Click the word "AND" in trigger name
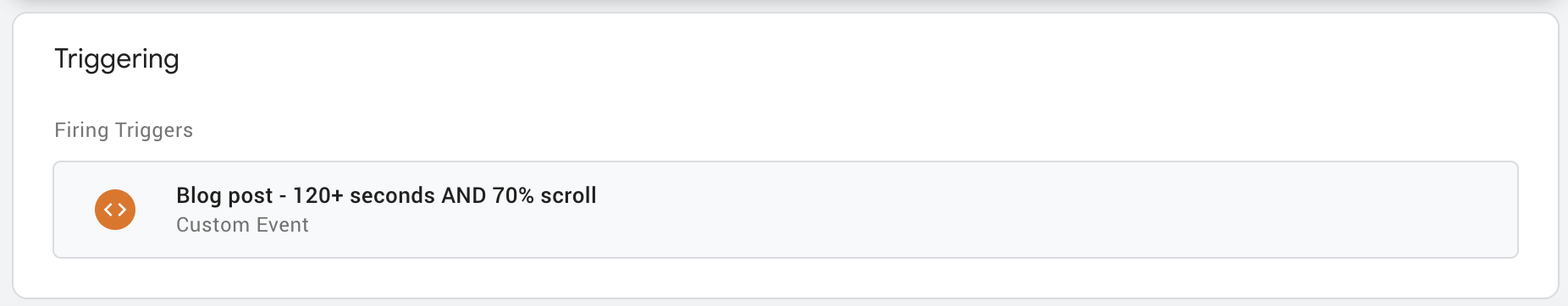 [x=464, y=195]
